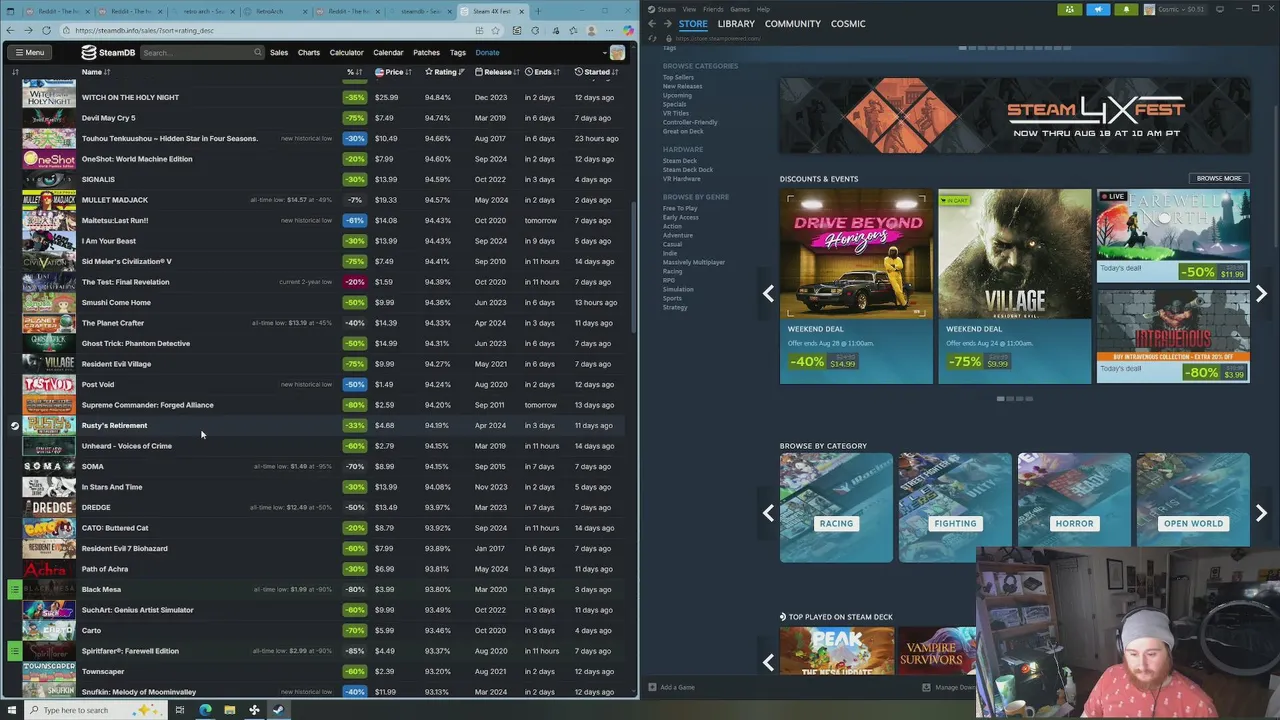
Task: Click the SteamDB logo in the header
Action: click(x=108, y=52)
